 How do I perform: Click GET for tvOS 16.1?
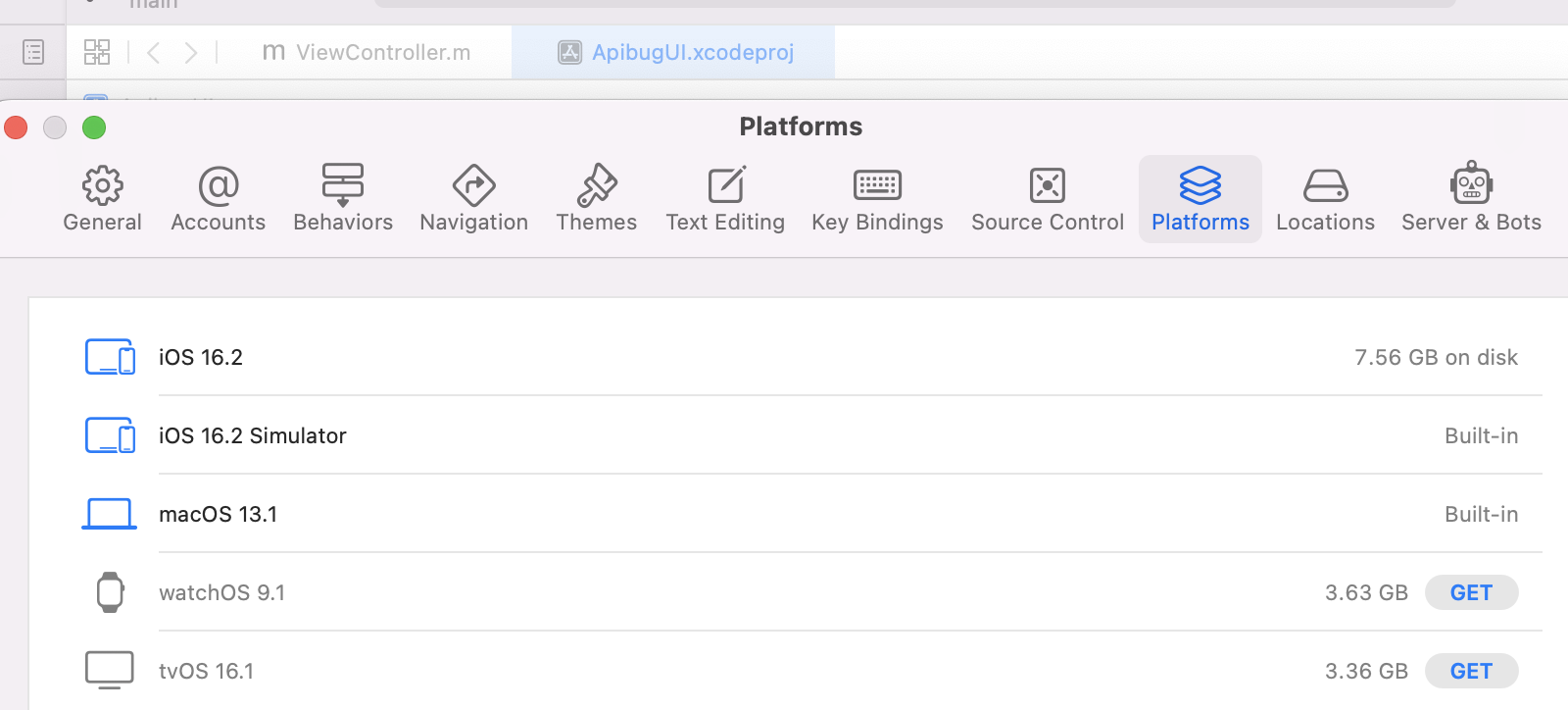pyautogui.click(x=1470, y=671)
